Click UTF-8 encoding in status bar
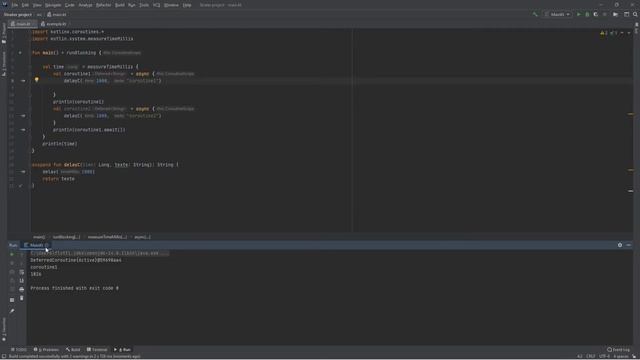The height and width of the screenshot is (360, 640). [604, 356]
